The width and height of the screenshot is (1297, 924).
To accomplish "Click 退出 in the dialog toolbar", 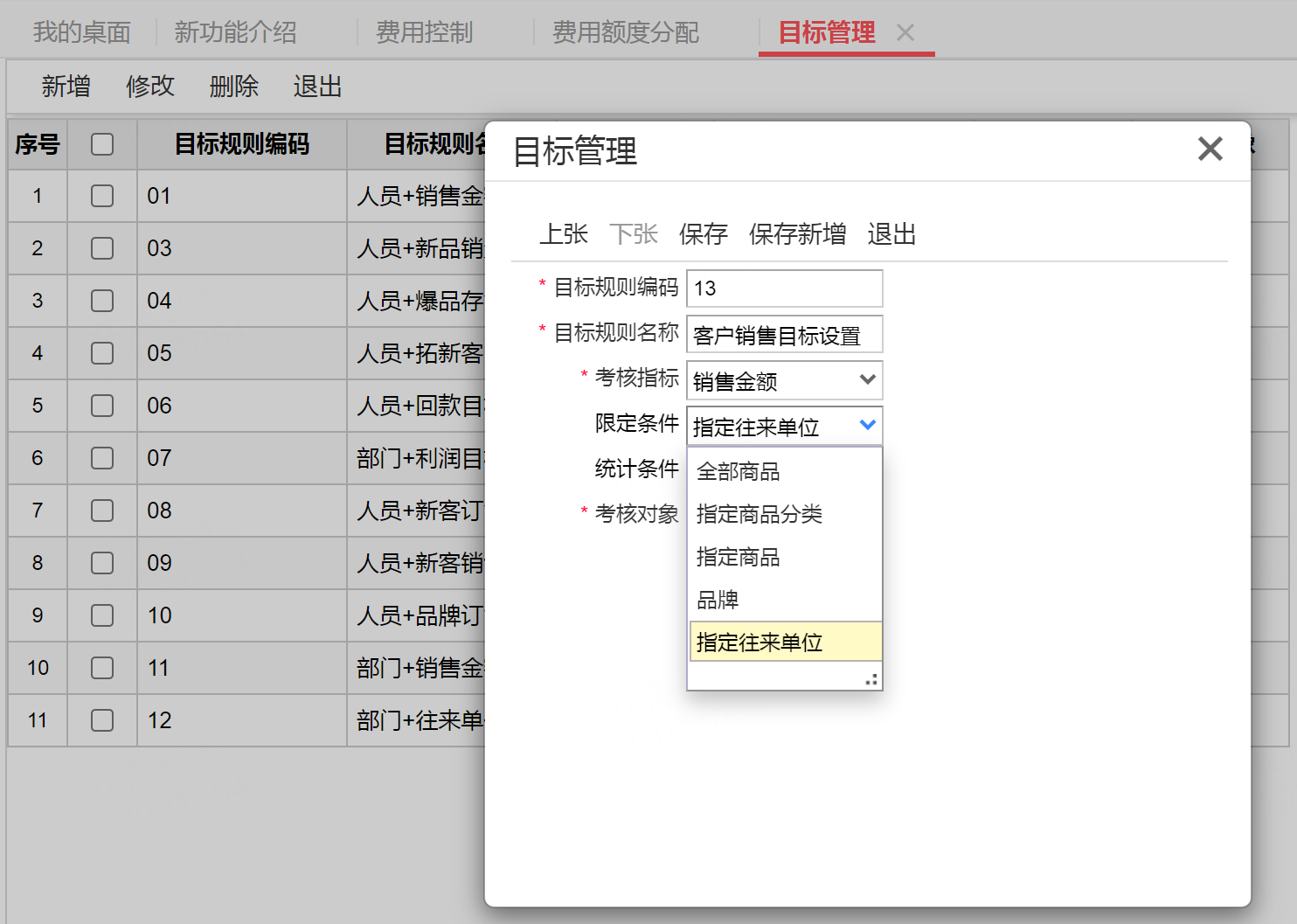I will coord(891,233).
